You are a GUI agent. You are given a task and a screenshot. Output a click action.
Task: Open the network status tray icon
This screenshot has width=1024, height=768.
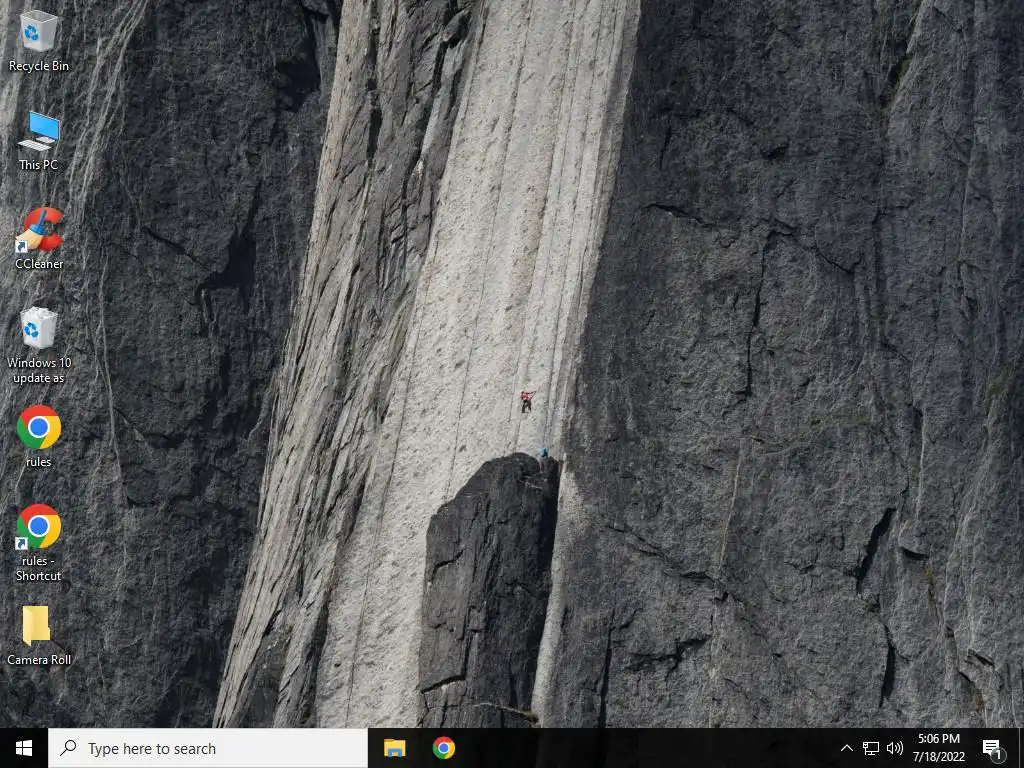pyautogui.click(x=871, y=748)
